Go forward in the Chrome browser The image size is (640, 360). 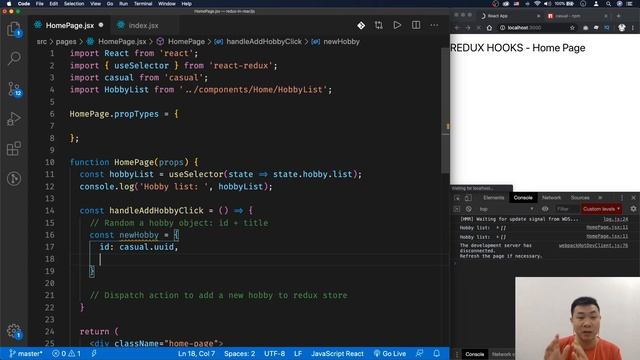pos(468,28)
